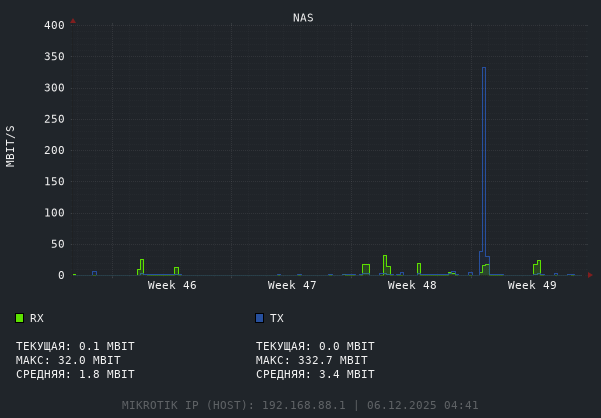The height and width of the screenshot is (418, 601).
Task: Click the 200 tick on the Y axis
Action: click(54, 150)
